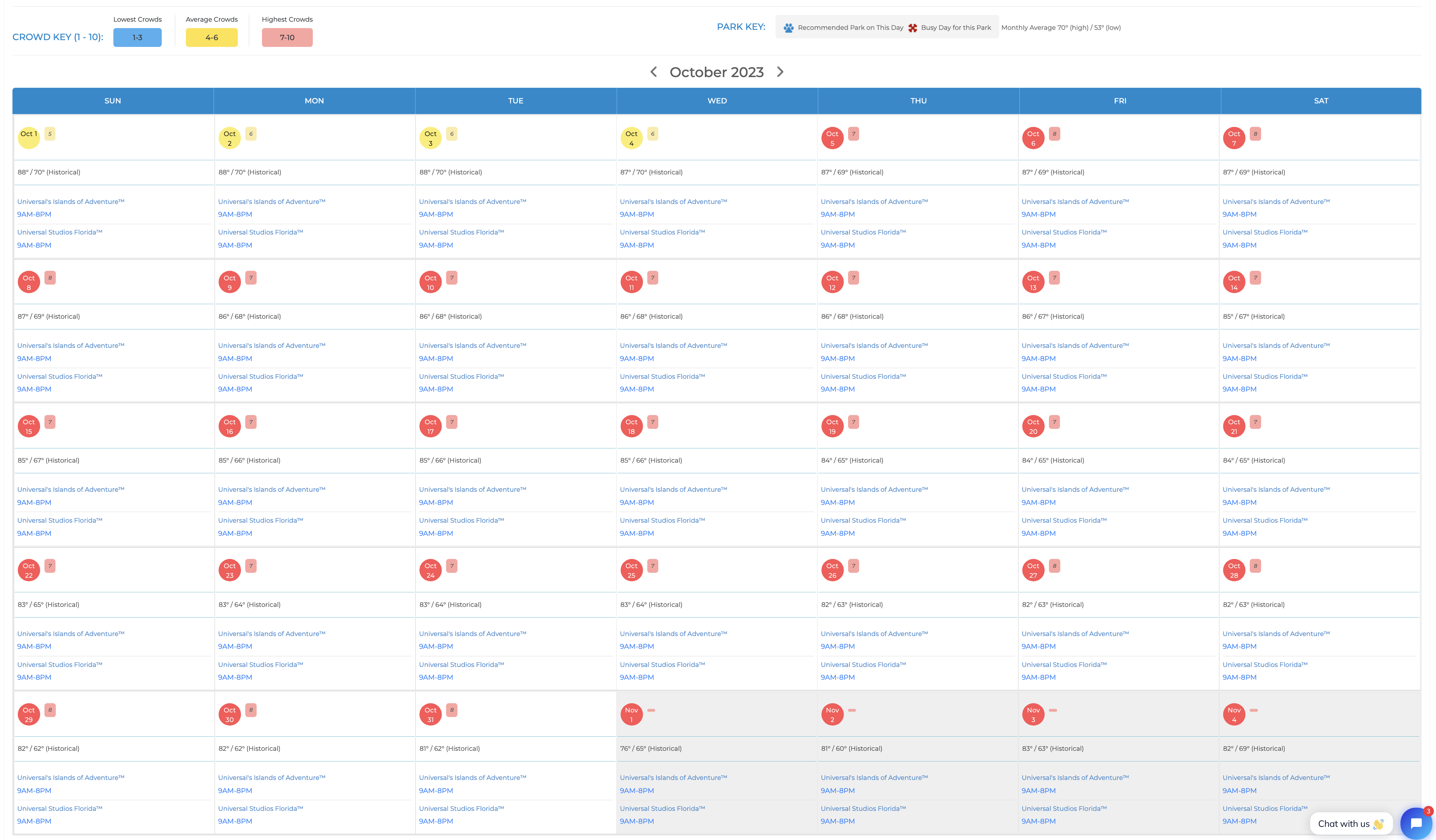
Task: Select the Nov 1 date circle
Action: [x=631, y=714]
